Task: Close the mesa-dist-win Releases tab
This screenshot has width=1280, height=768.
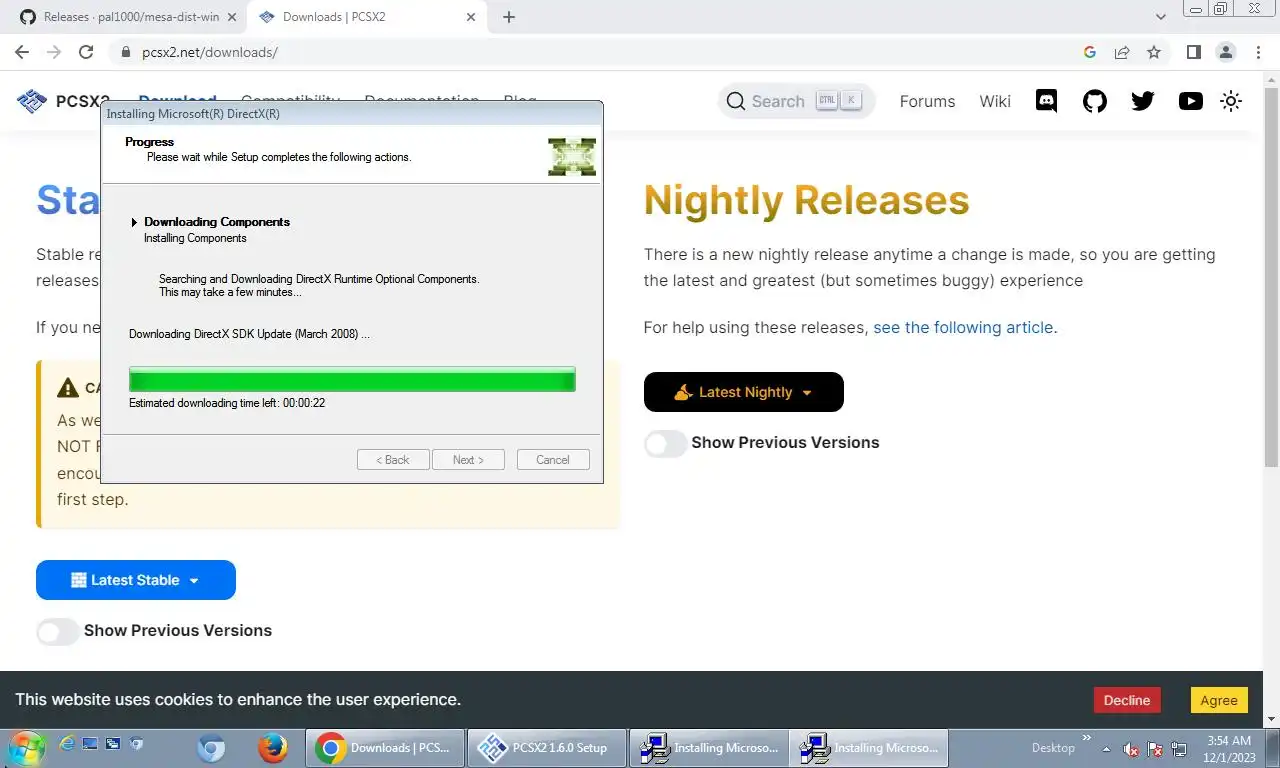Action: pyautogui.click(x=233, y=17)
